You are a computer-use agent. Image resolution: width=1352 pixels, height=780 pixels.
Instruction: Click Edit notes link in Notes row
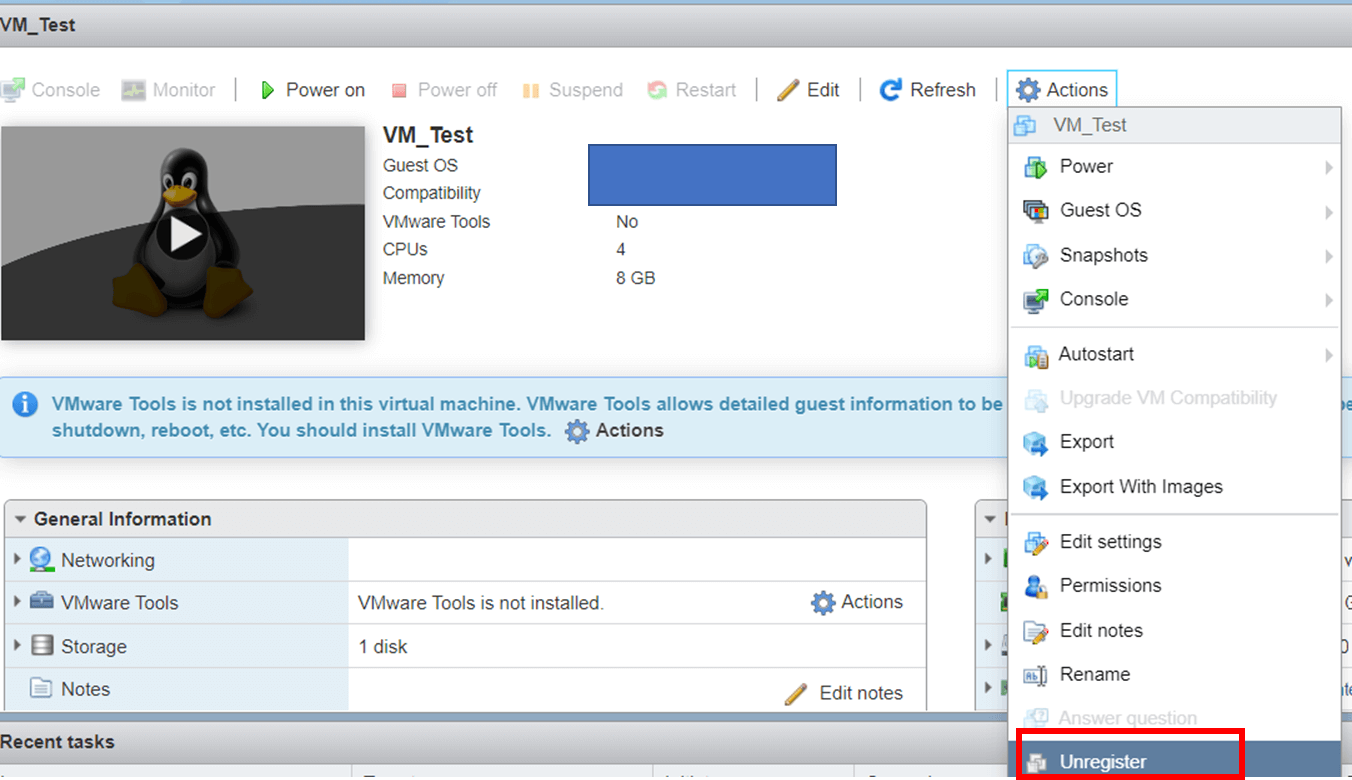click(x=844, y=693)
